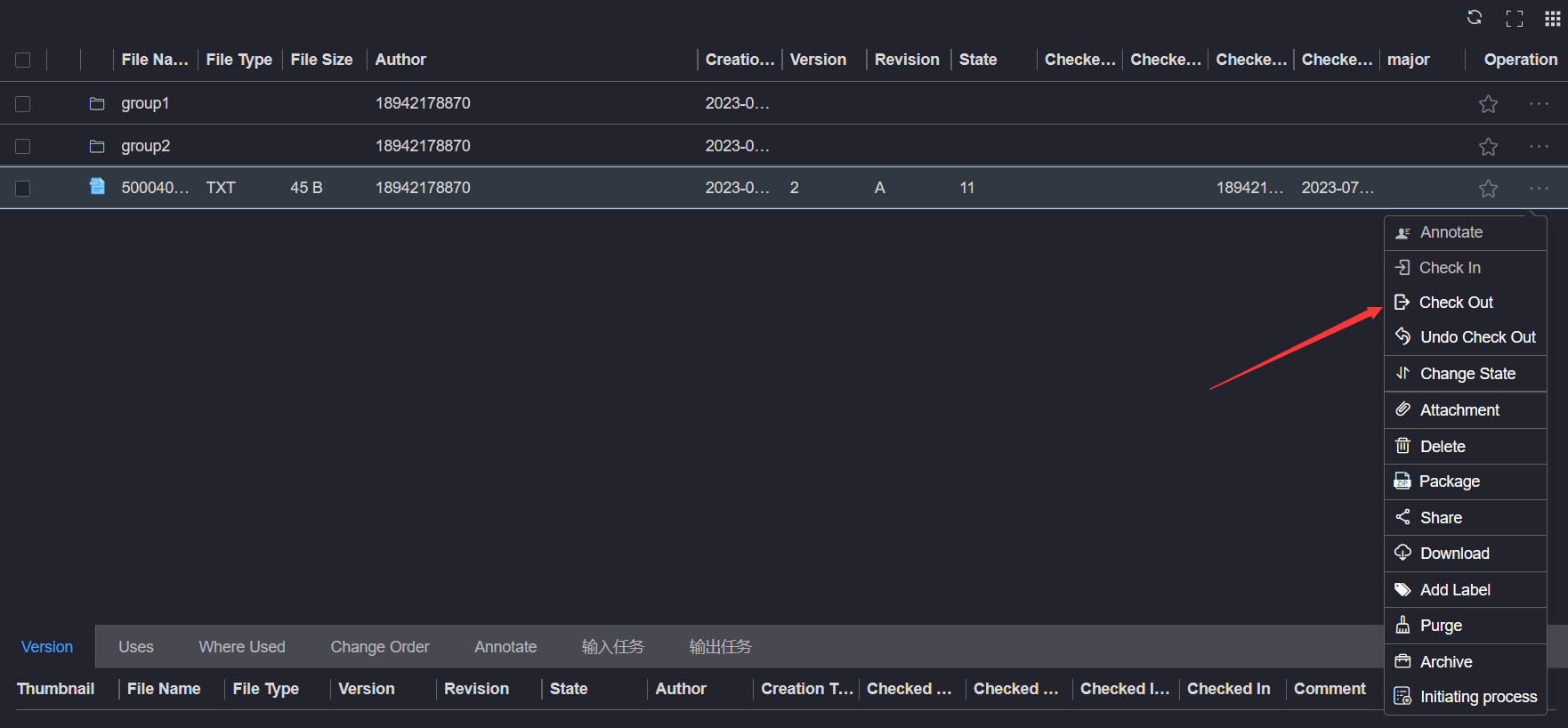
Task: Open the Change Order tab
Action: [x=380, y=647]
